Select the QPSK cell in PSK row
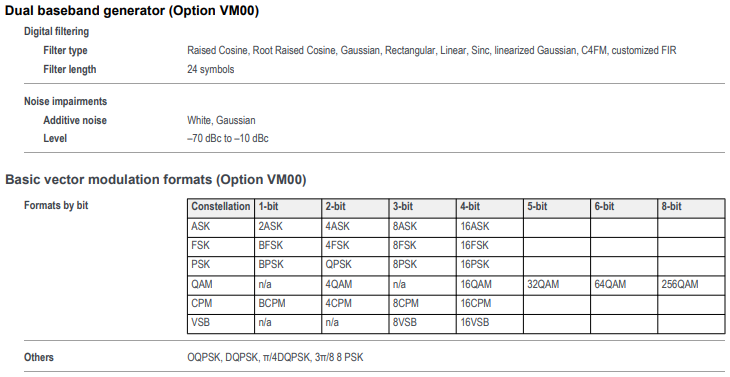Viewport: 730px width, 377px height. click(x=355, y=265)
